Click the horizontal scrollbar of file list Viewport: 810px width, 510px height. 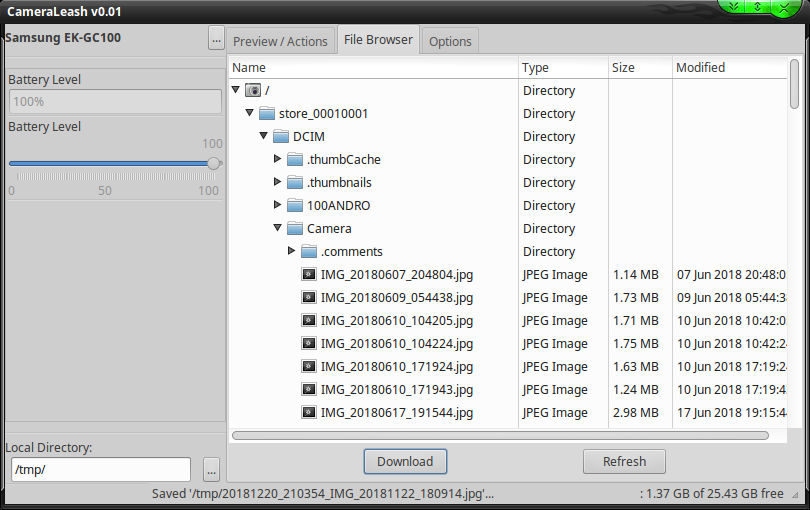point(500,436)
